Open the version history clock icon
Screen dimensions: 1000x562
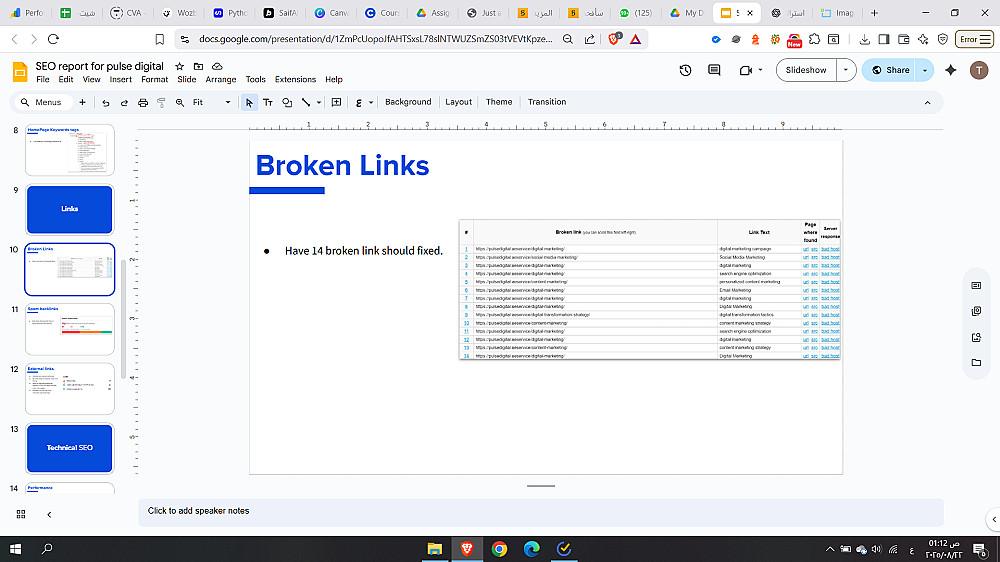(685, 70)
